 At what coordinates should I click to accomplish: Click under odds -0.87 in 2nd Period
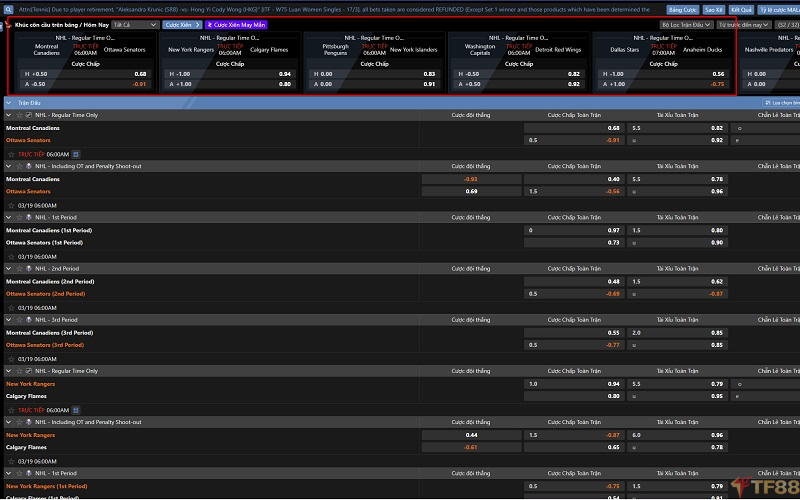click(678, 294)
